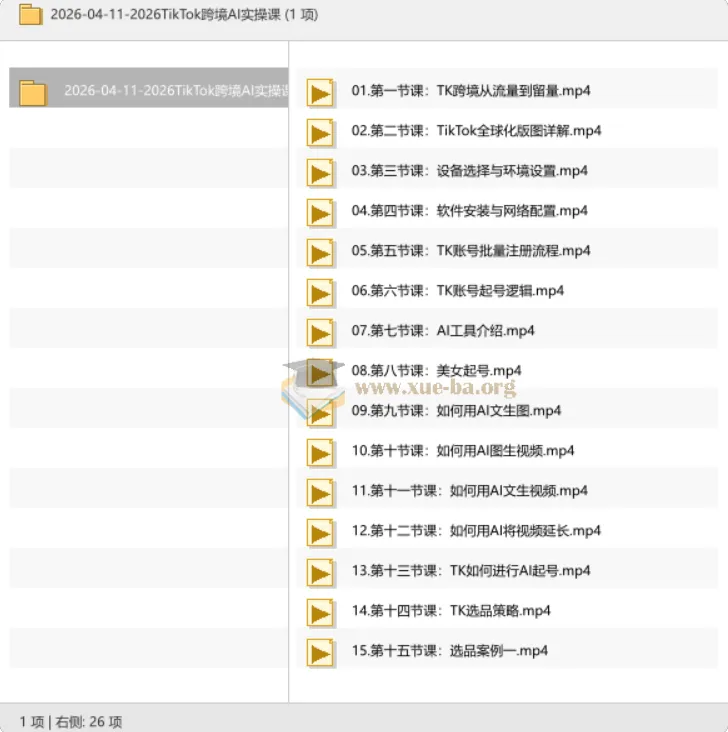
Task: Click the video icon for 07.第七节课 file
Action: pyautogui.click(x=320, y=334)
